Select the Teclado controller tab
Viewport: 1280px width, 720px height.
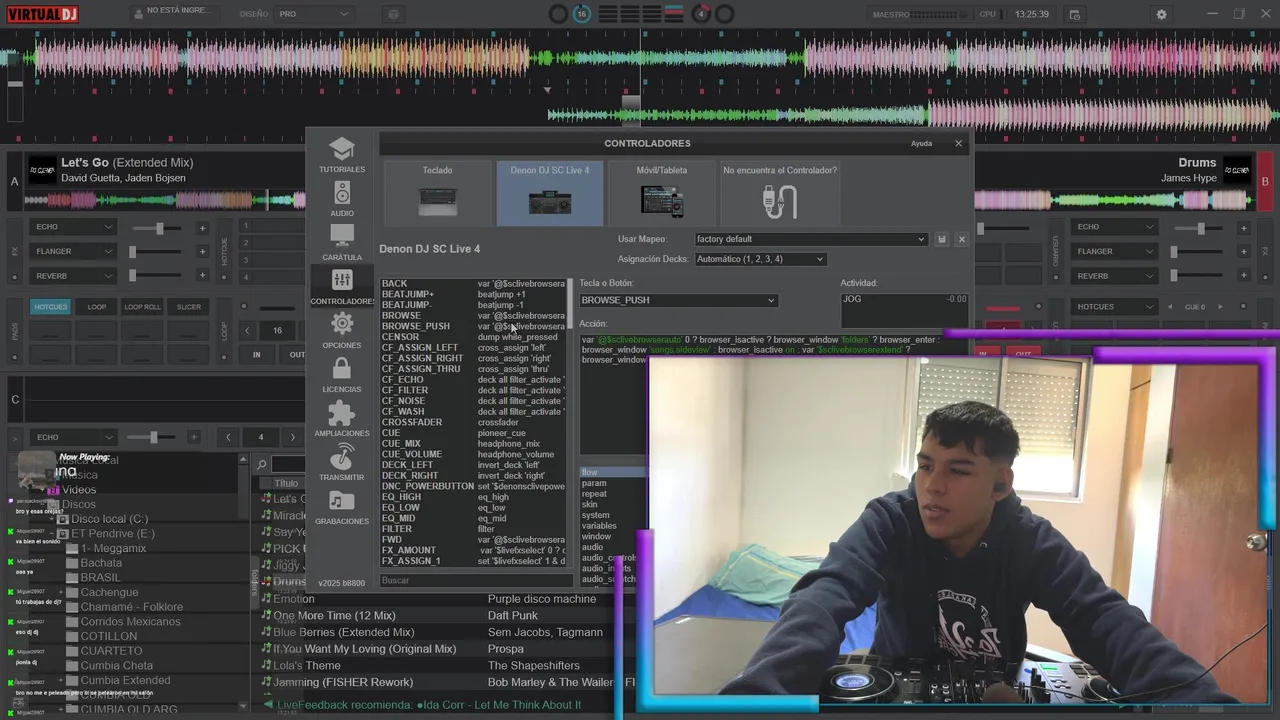tap(437, 193)
